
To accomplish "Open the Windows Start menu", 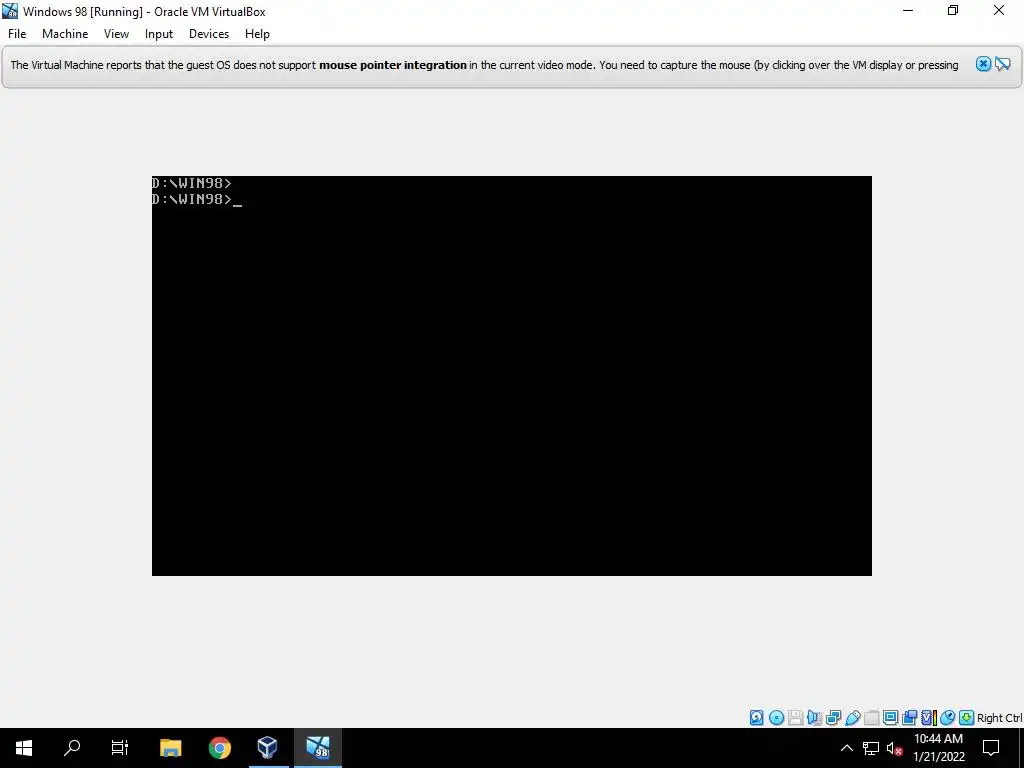I will point(24,748).
